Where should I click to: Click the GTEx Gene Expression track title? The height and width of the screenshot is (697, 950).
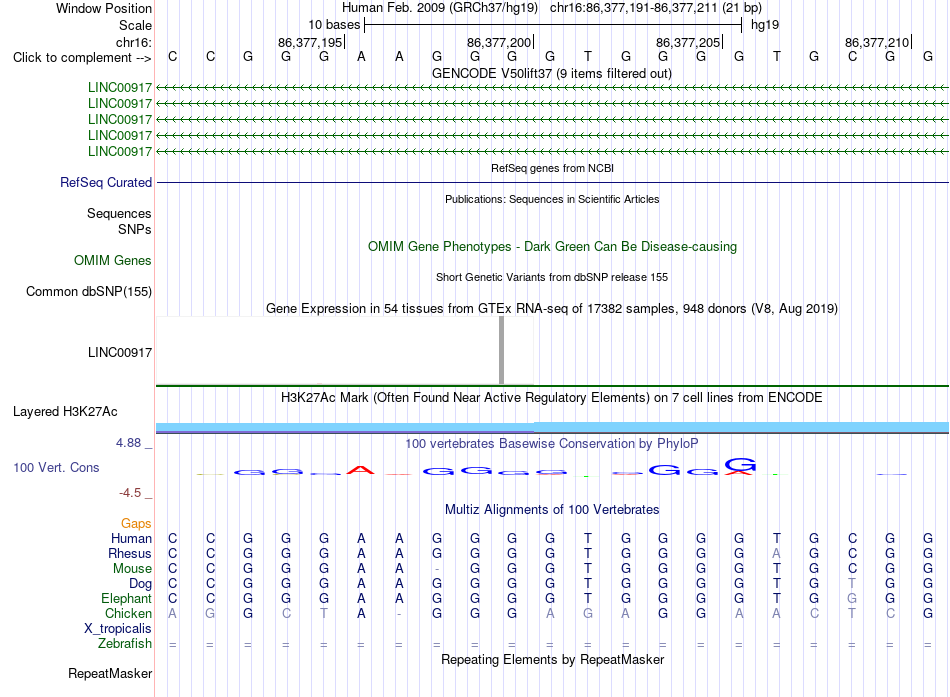click(x=552, y=308)
